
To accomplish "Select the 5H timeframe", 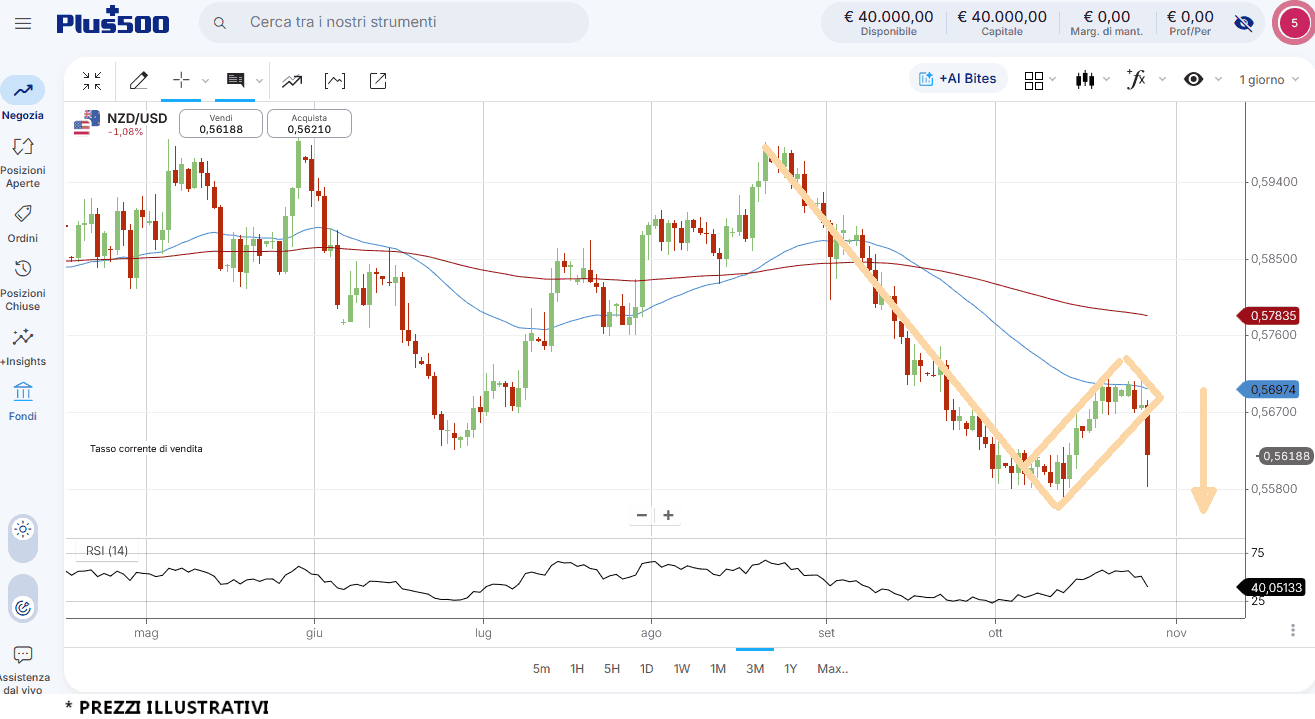I will point(612,669).
